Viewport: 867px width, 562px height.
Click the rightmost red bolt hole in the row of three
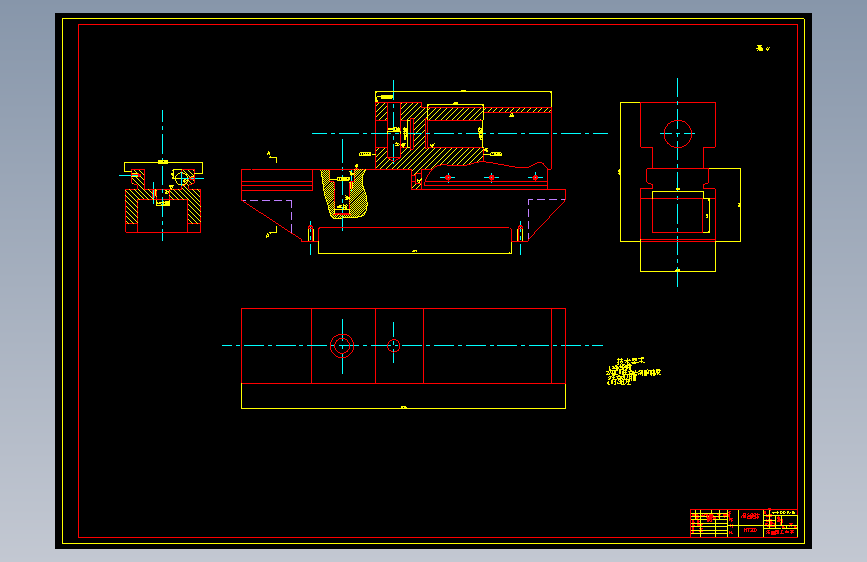click(535, 178)
